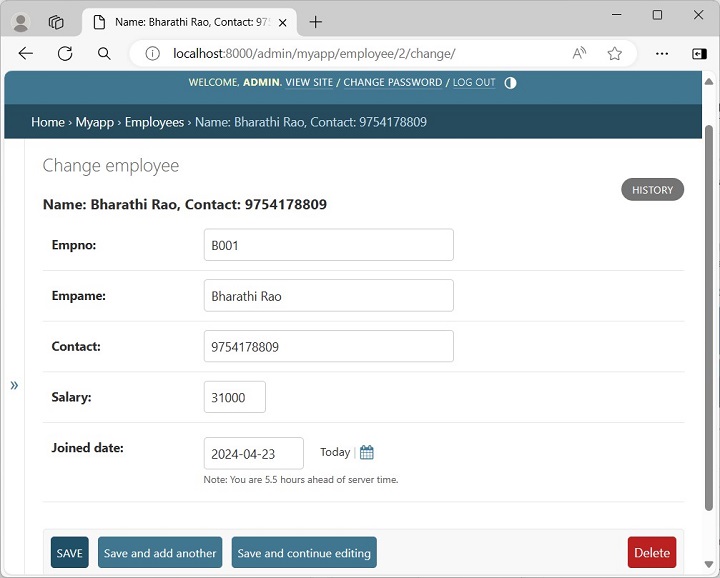Click the server time note text
The image size is (720, 578).
point(301,480)
